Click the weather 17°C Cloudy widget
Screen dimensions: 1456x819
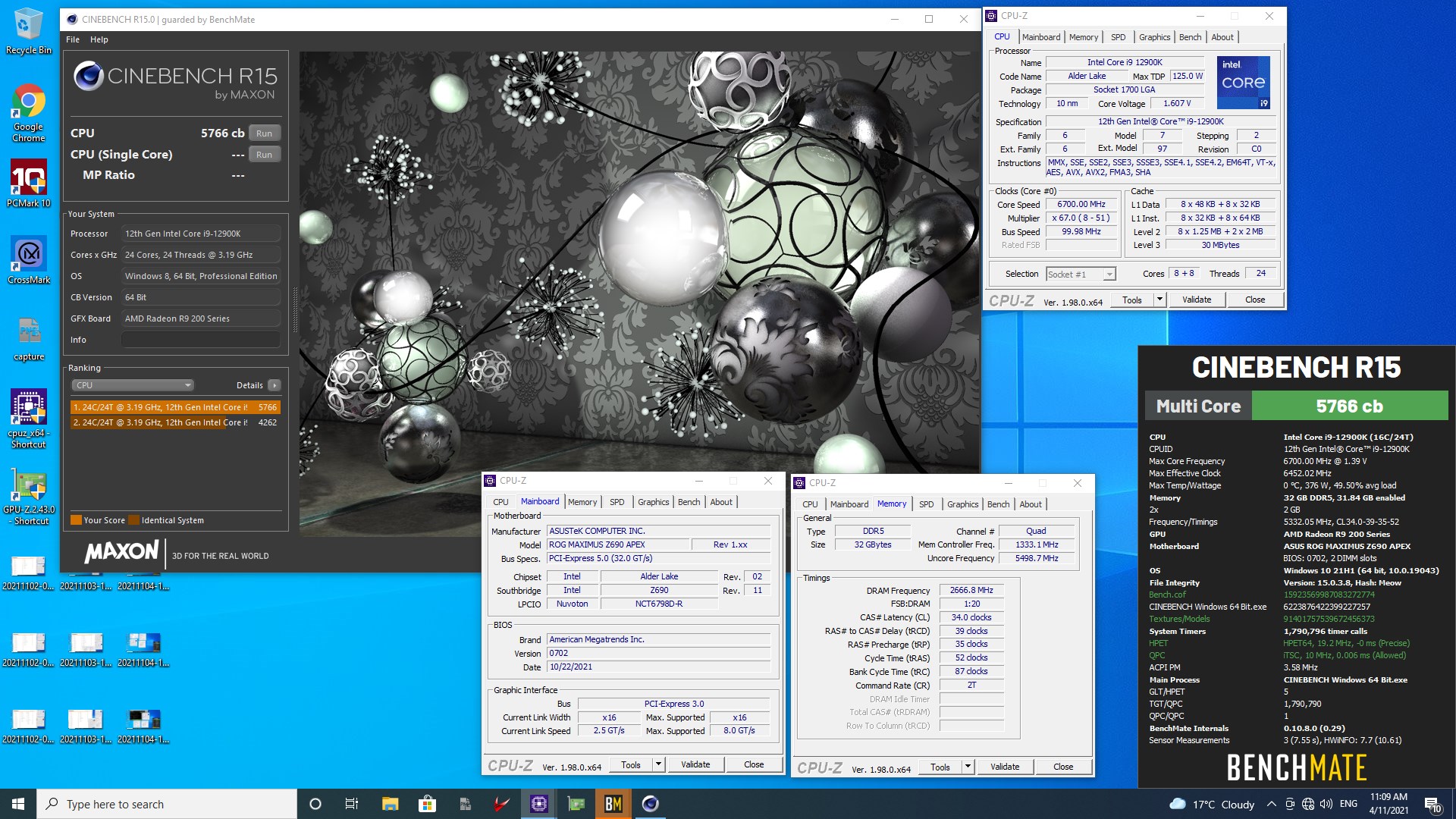(1212, 804)
